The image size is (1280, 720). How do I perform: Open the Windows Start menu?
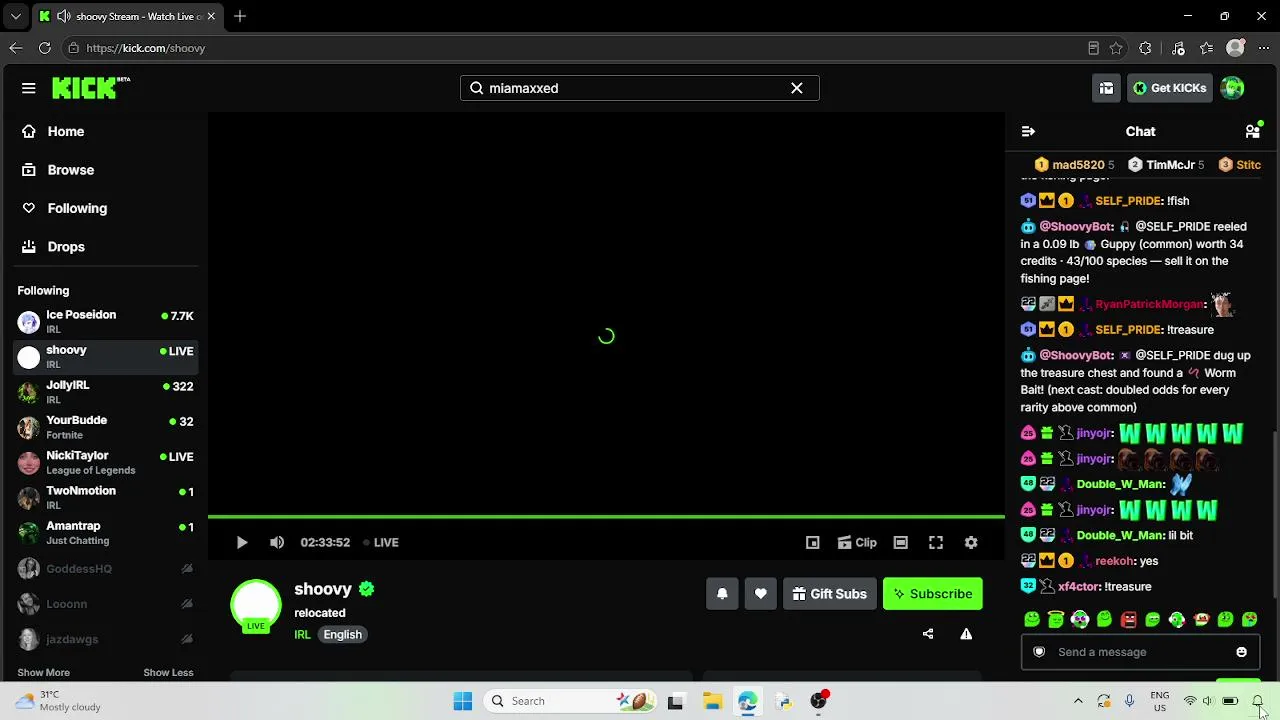point(463,701)
